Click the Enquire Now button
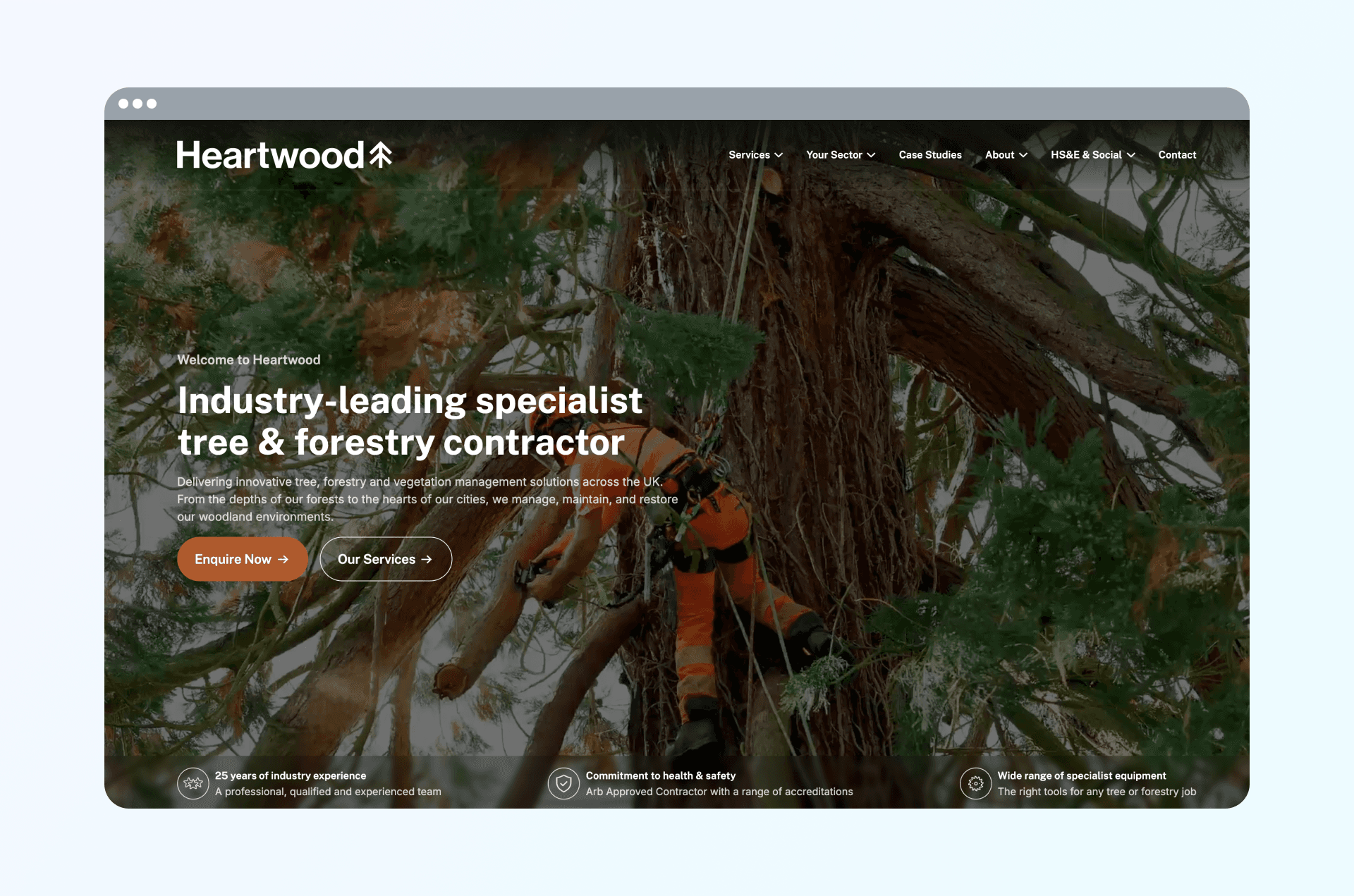 click(243, 559)
